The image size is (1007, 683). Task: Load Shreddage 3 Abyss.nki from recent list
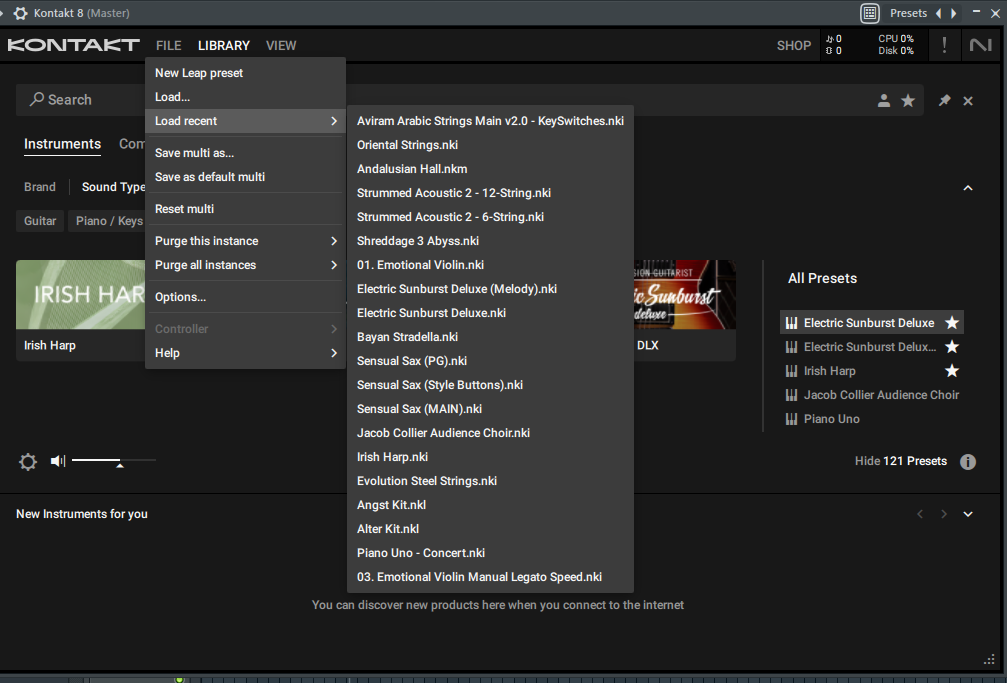pos(418,241)
